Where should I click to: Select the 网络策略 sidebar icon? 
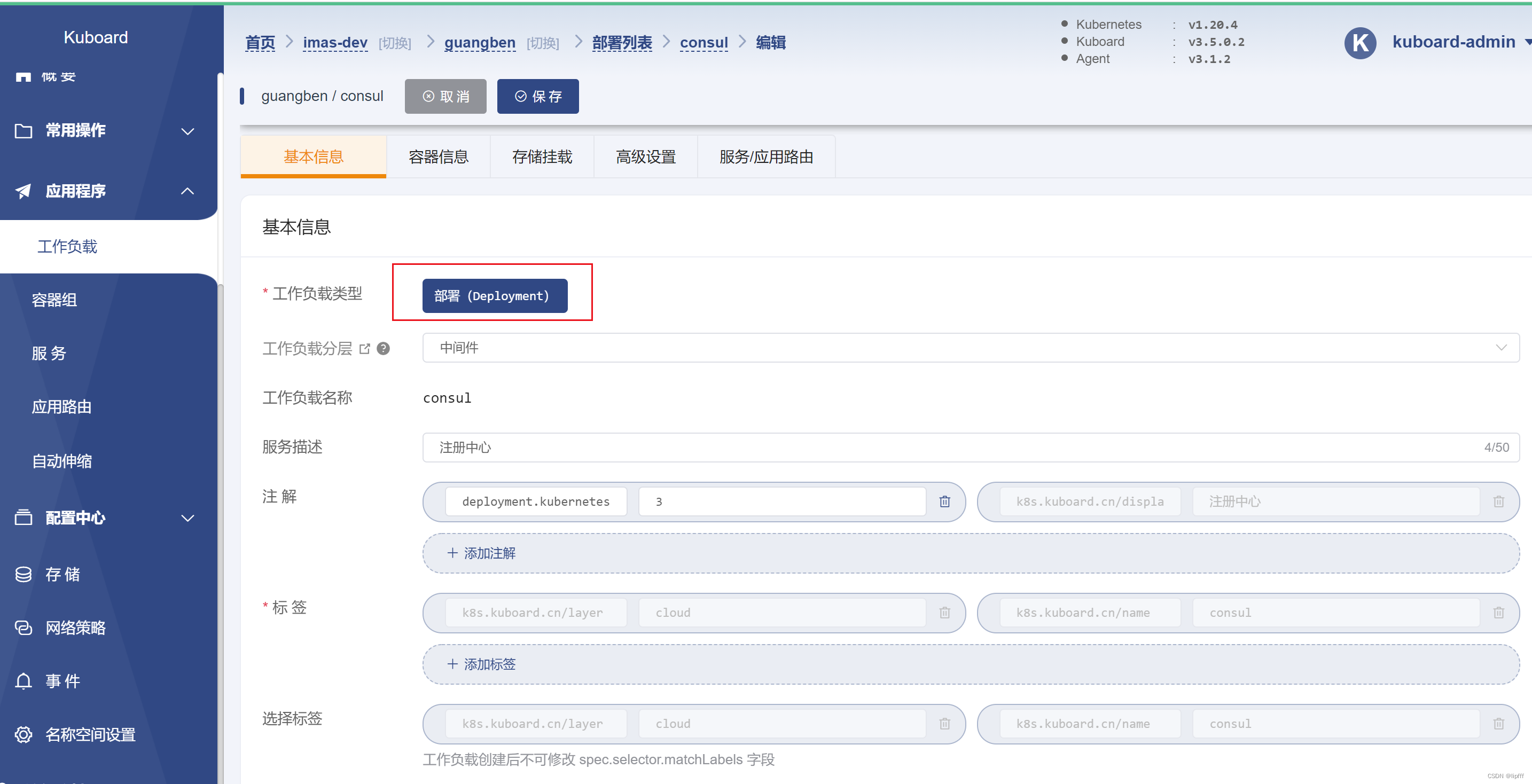(x=24, y=627)
